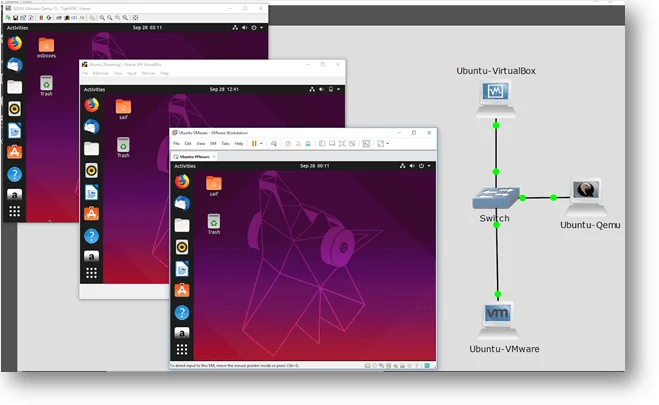
Task: Click Activities in the VMware Ubuntu window
Action: (x=185, y=166)
